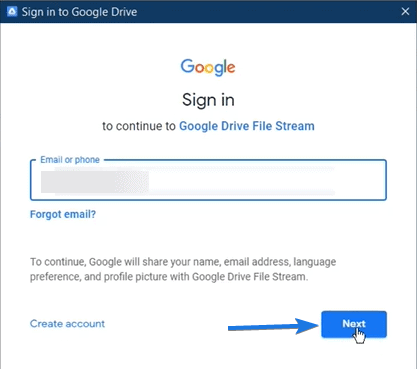
Task: Click the 'to continue to' text
Action: point(139,126)
